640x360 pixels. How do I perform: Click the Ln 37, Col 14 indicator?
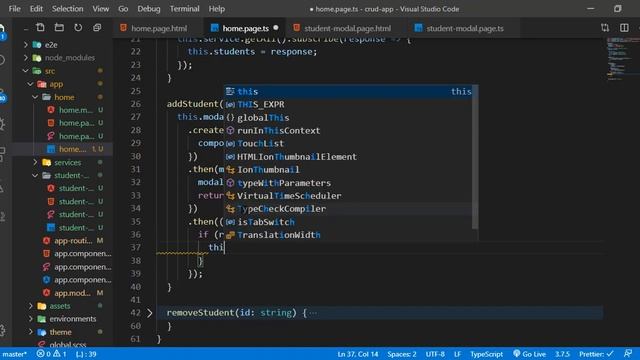pyautogui.click(x=358, y=354)
